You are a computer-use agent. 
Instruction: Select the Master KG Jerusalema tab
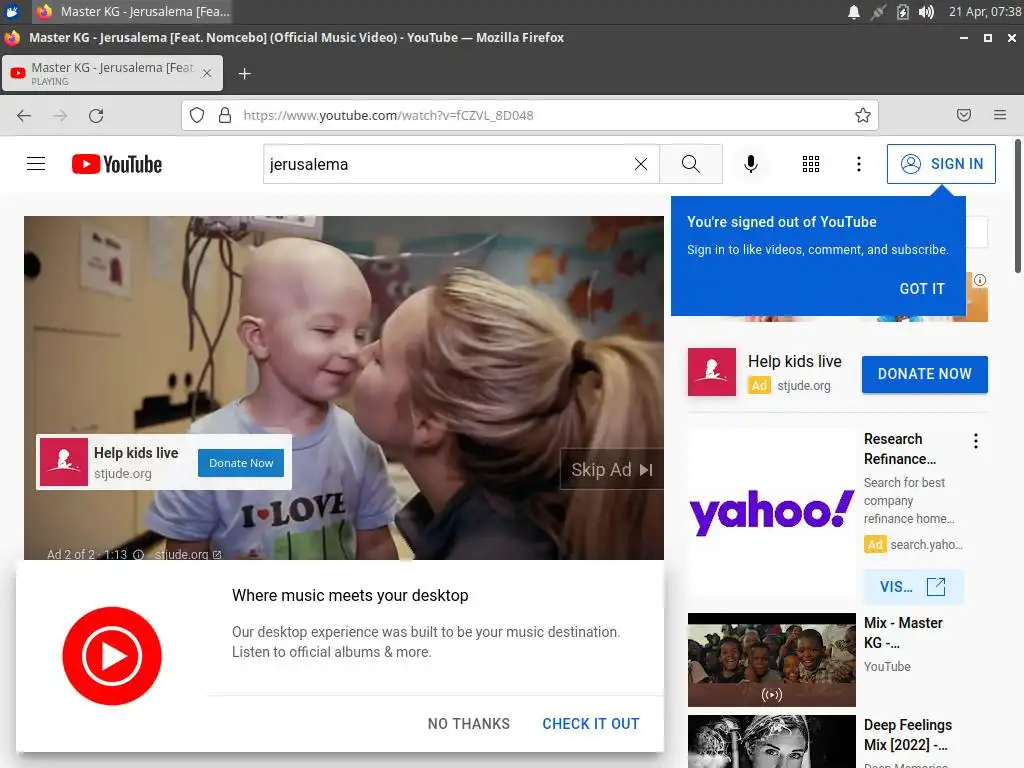pos(112,73)
